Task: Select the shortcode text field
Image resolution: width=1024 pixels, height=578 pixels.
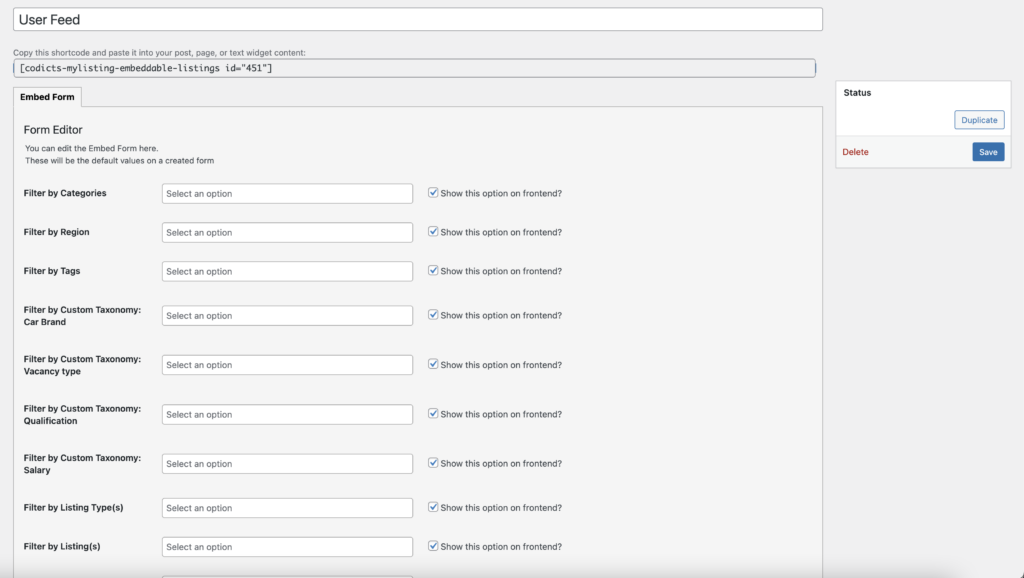Action: 415,68
